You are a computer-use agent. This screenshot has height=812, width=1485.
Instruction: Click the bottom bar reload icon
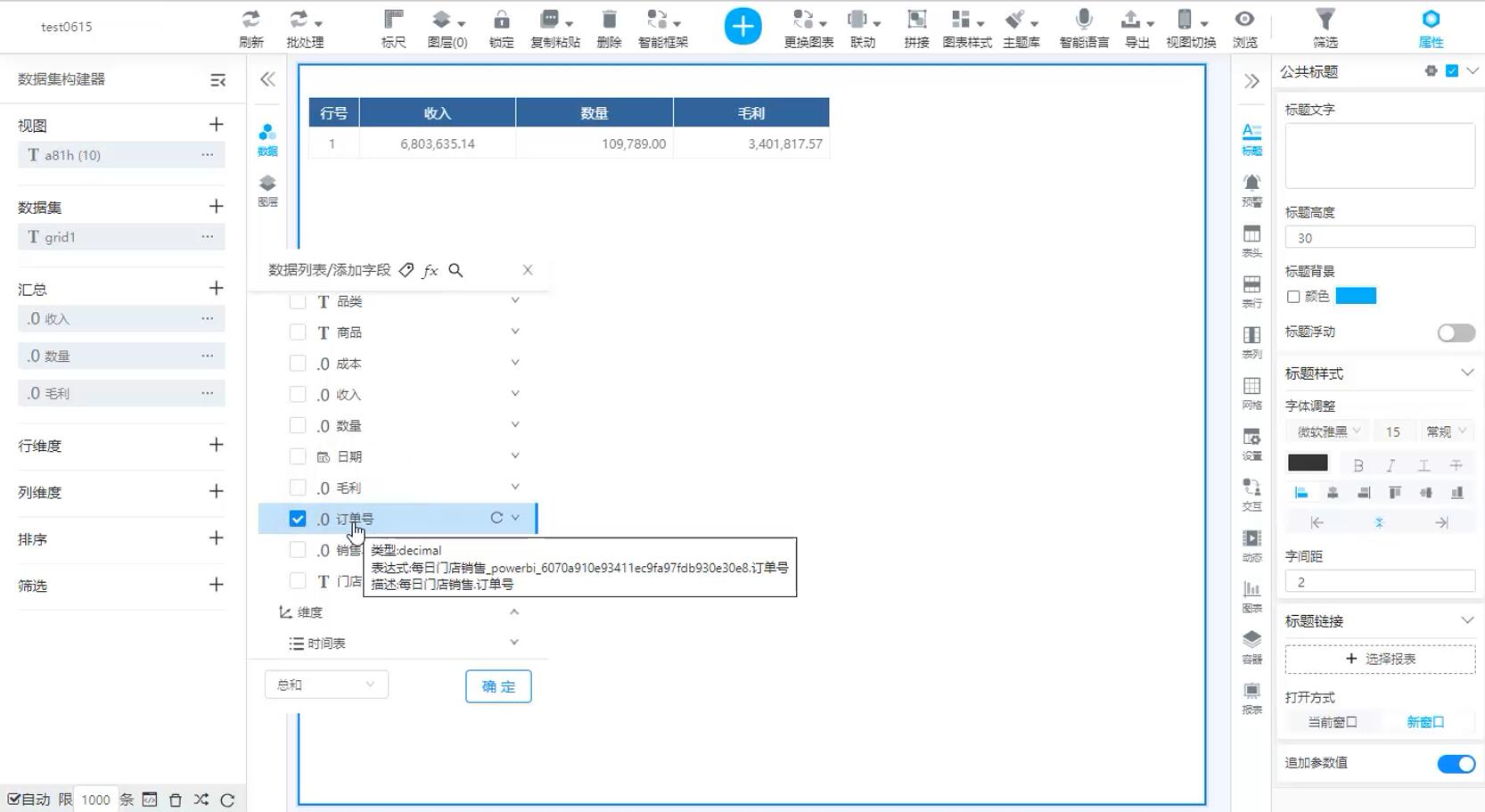[227, 800]
